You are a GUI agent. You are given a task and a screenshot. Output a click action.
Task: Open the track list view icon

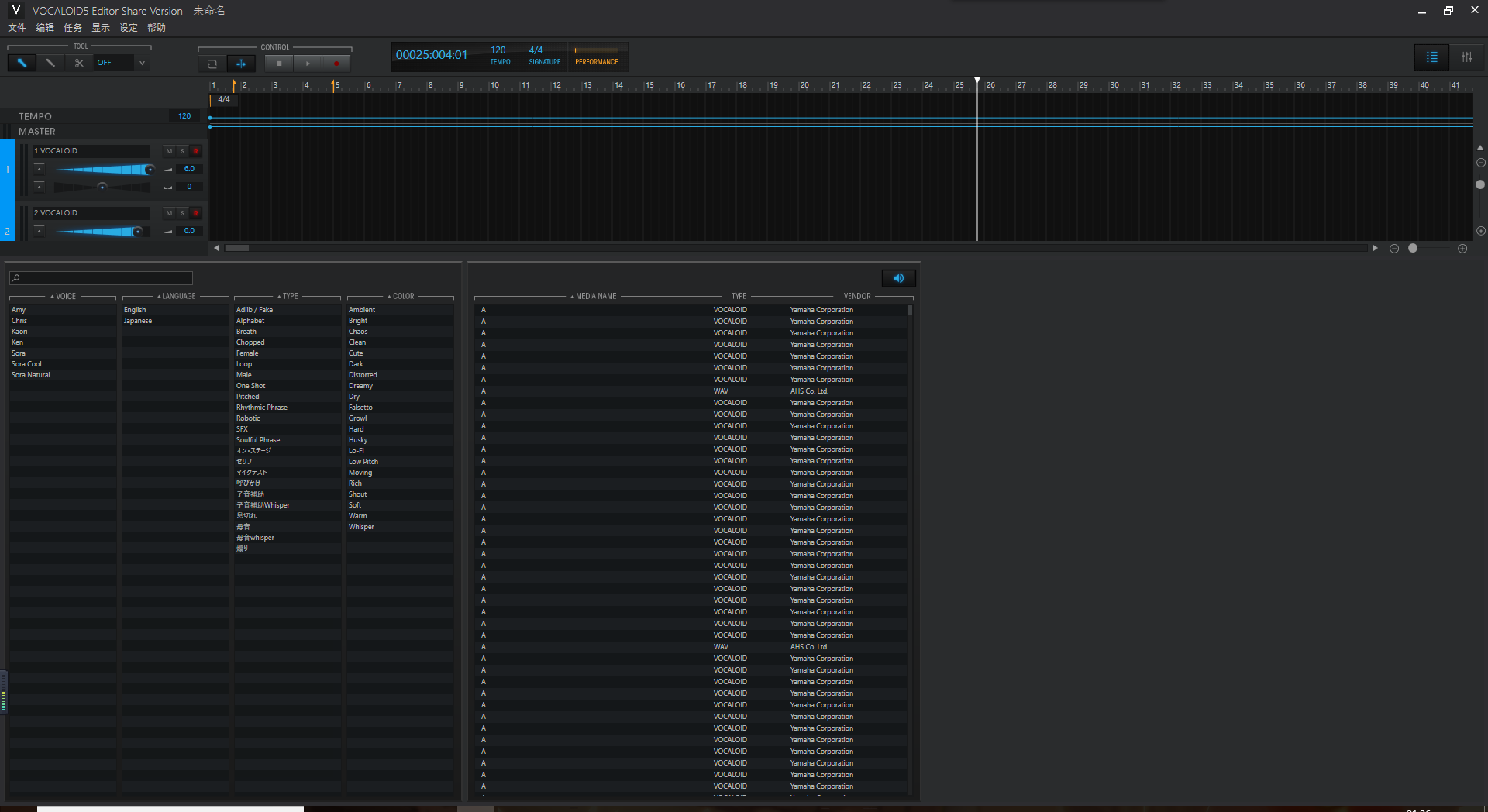click(1431, 57)
